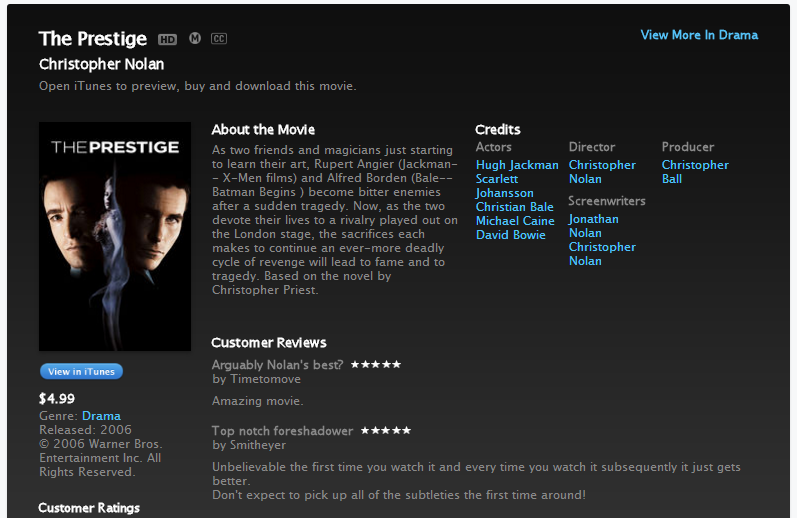This screenshot has width=797, height=518.
Task: Click review title Arguably Nolan's best?
Action: [x=278, y=365]
